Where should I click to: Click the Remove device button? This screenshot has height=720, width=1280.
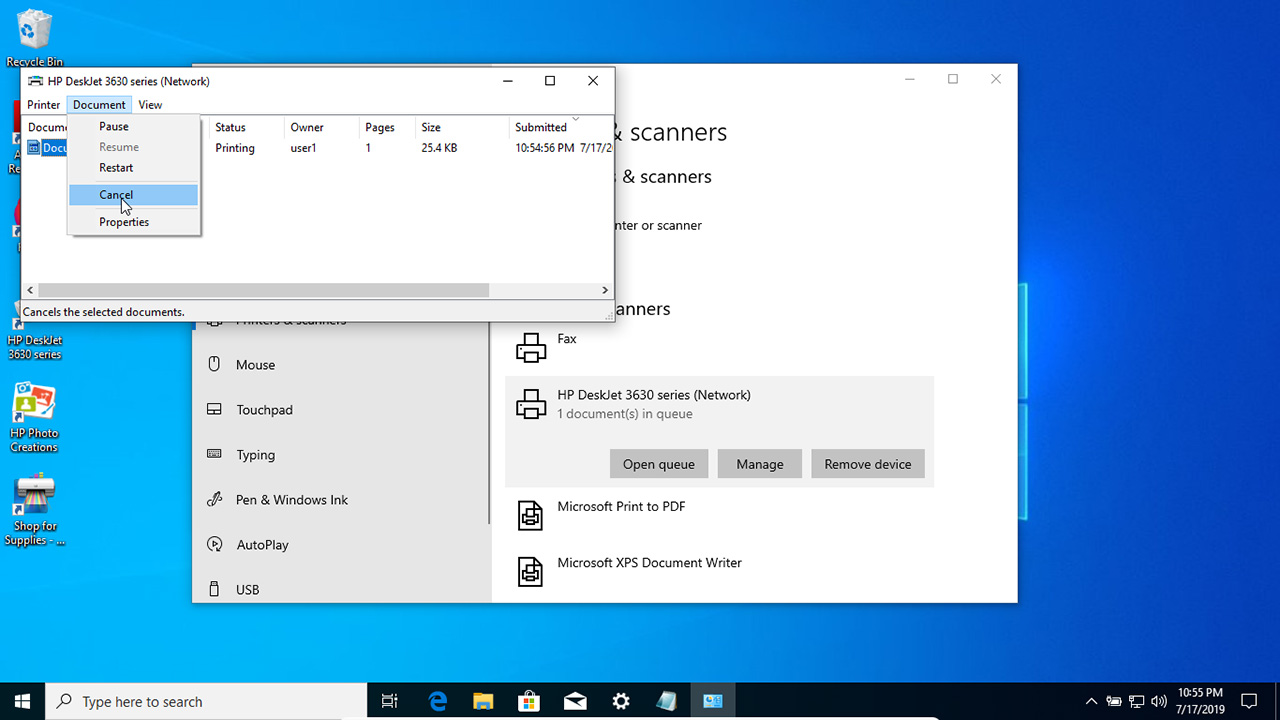pyautogui.click(x=868, y=464)
